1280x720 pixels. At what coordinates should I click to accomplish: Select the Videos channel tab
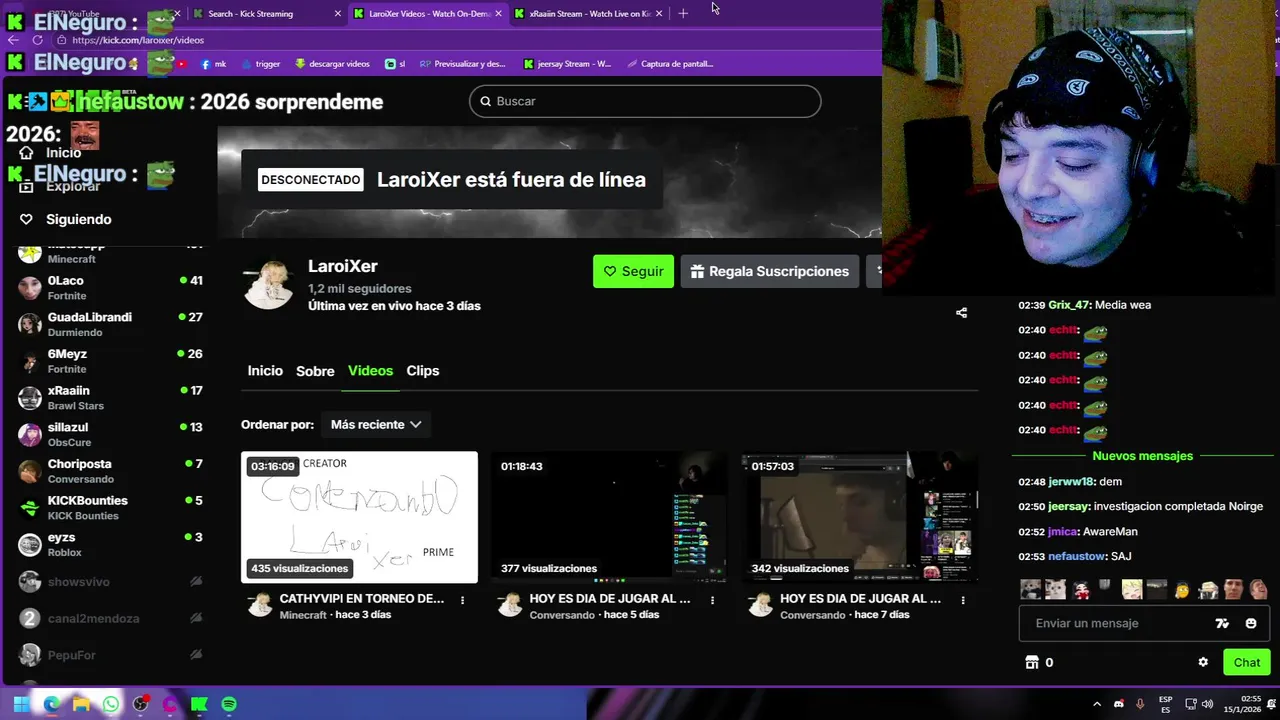pyautogui.click(x=370, y=370)
